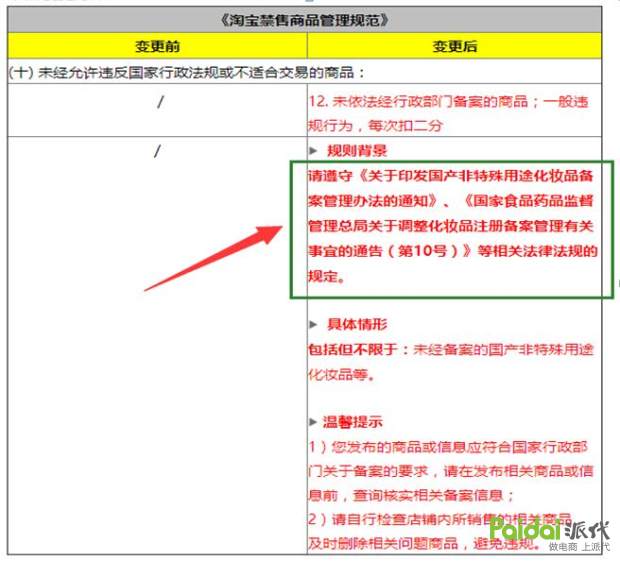Click the line 请遵守《关于印发国产非特殊用途化妆品备
620x561 pixels.
click(x=451, y=175)
